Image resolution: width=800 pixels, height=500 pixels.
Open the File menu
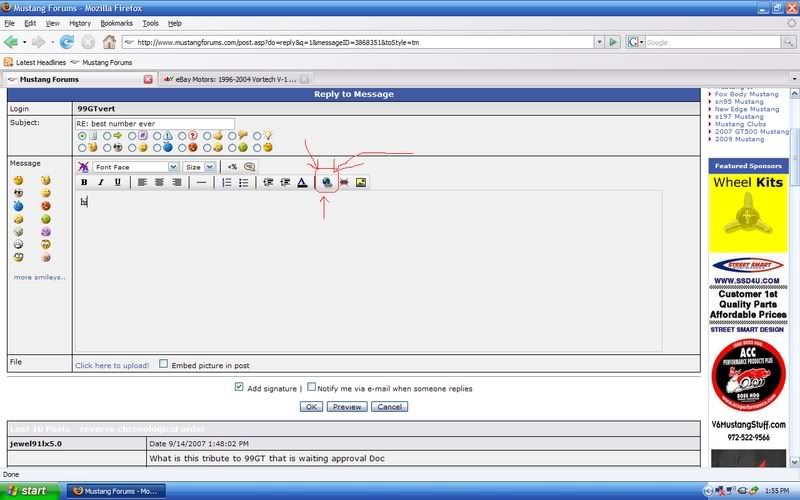click(x=9, y=23)
